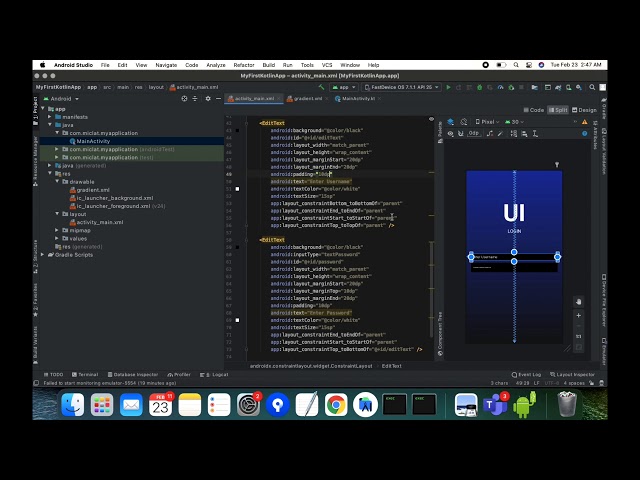
Task: Expand the Gradle Scripts node
Action: pos(43,255)
